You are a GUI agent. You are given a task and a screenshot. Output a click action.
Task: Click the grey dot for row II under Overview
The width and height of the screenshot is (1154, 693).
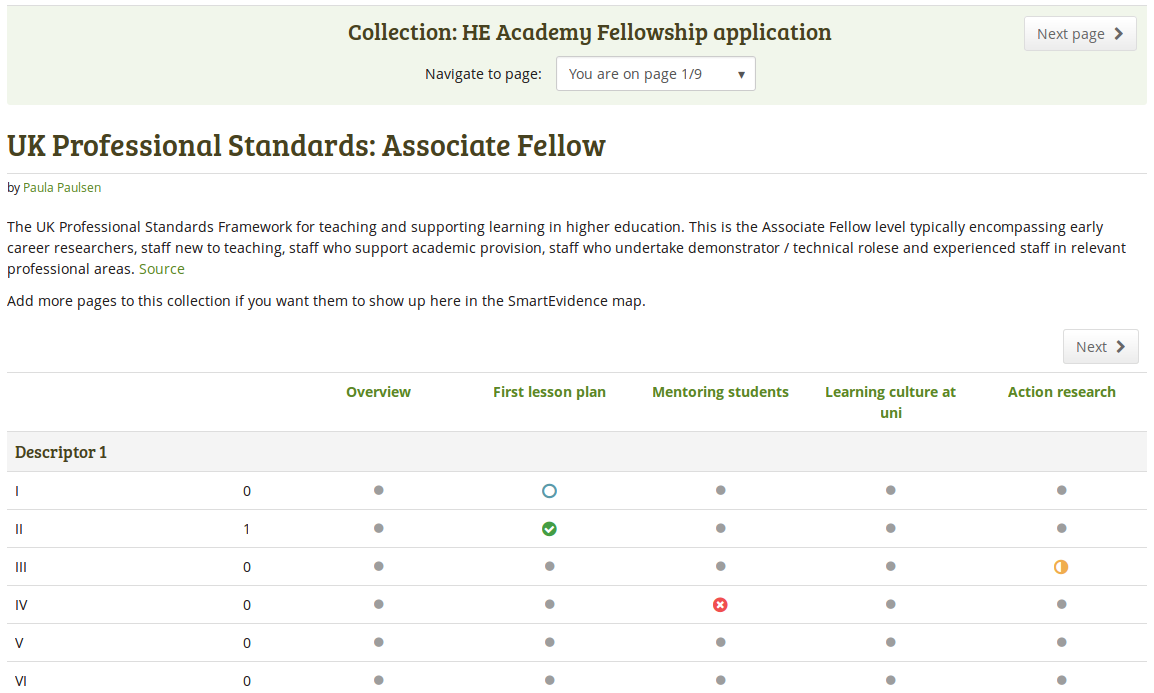[378, 528]
